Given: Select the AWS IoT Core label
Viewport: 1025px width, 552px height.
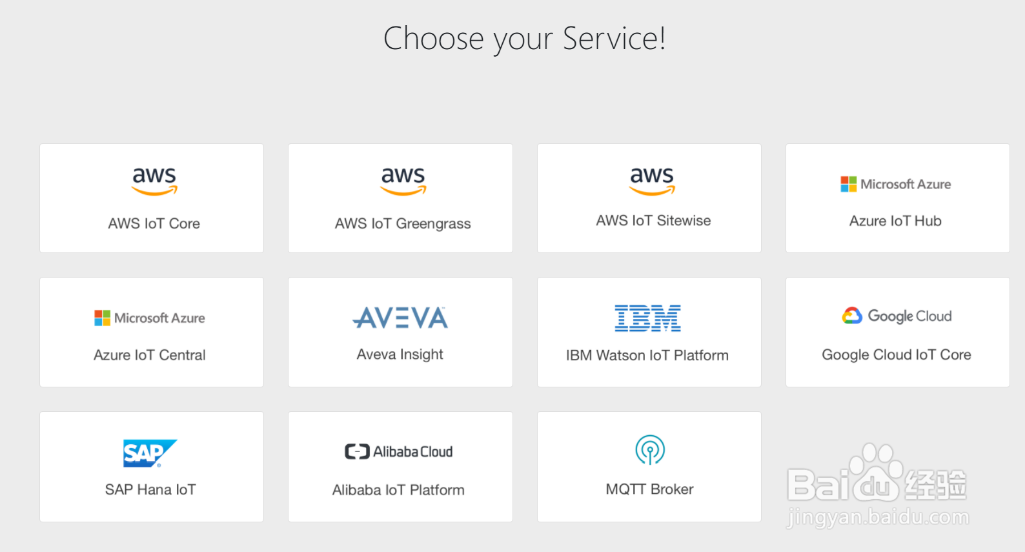Looking at the screenshot, I should point(154,224).
